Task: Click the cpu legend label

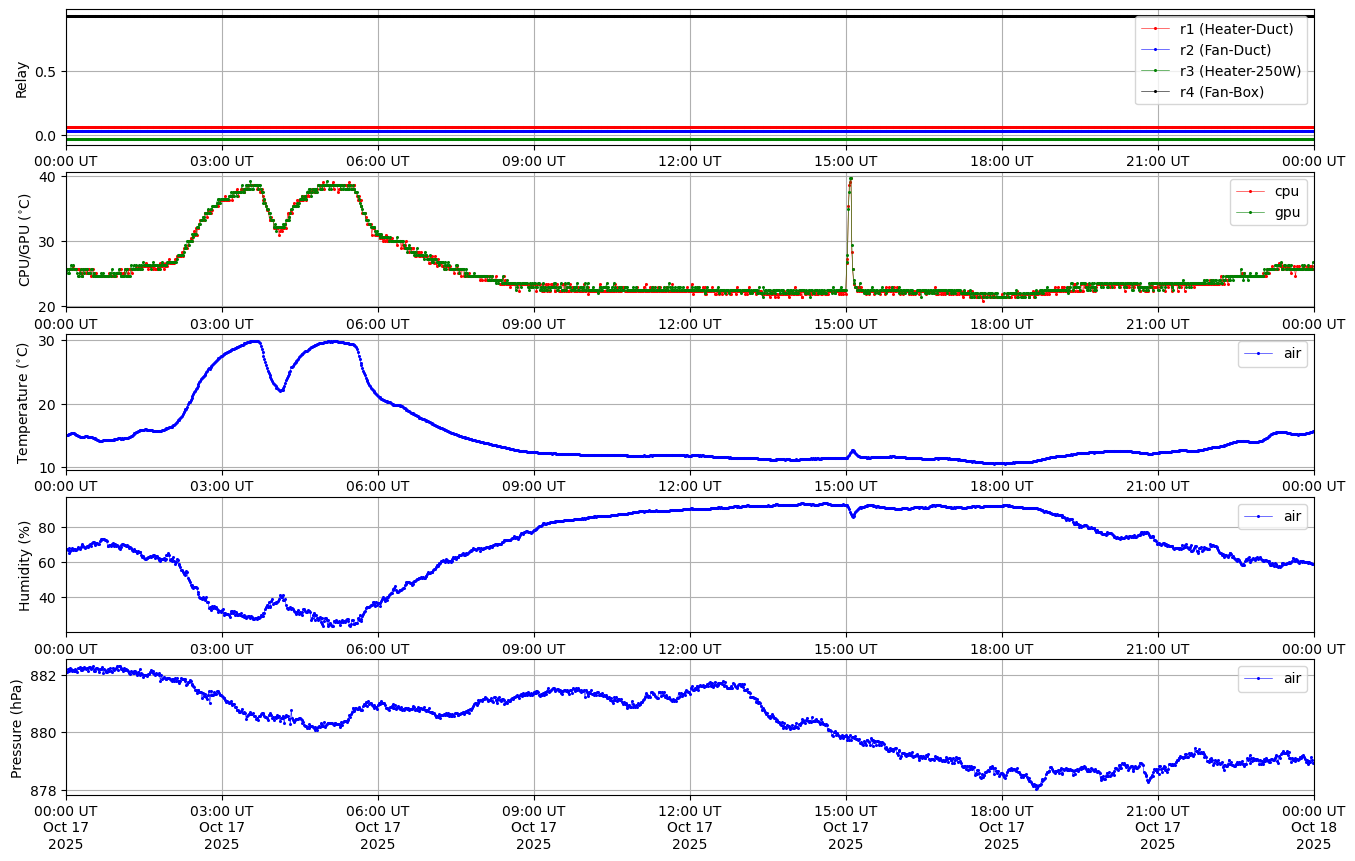Action: (x=1286, y=191)
